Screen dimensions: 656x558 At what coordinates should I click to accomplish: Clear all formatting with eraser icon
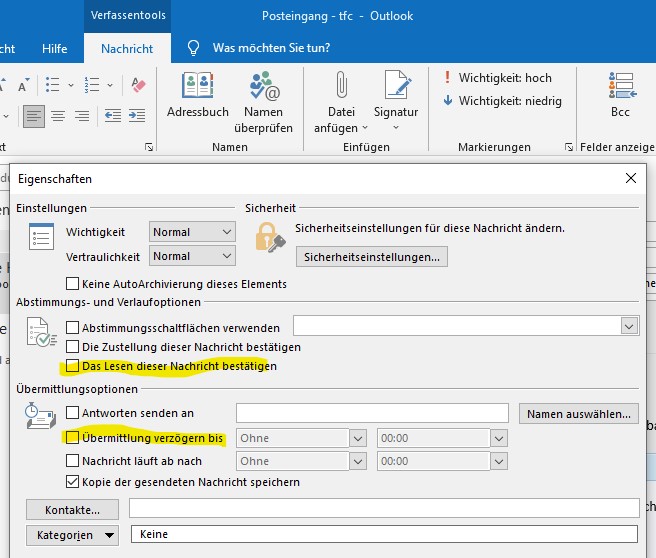(138, 84)
